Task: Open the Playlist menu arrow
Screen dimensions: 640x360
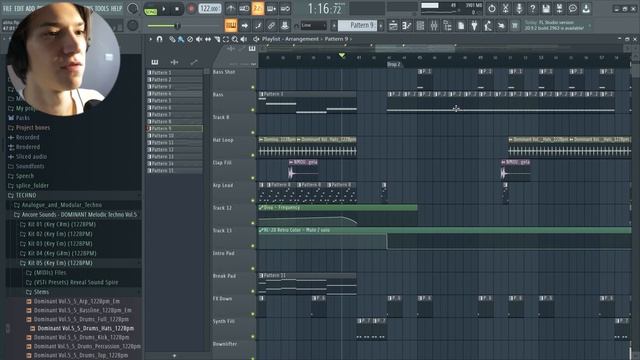Action: pyautogui.click(x=150, y=39)
